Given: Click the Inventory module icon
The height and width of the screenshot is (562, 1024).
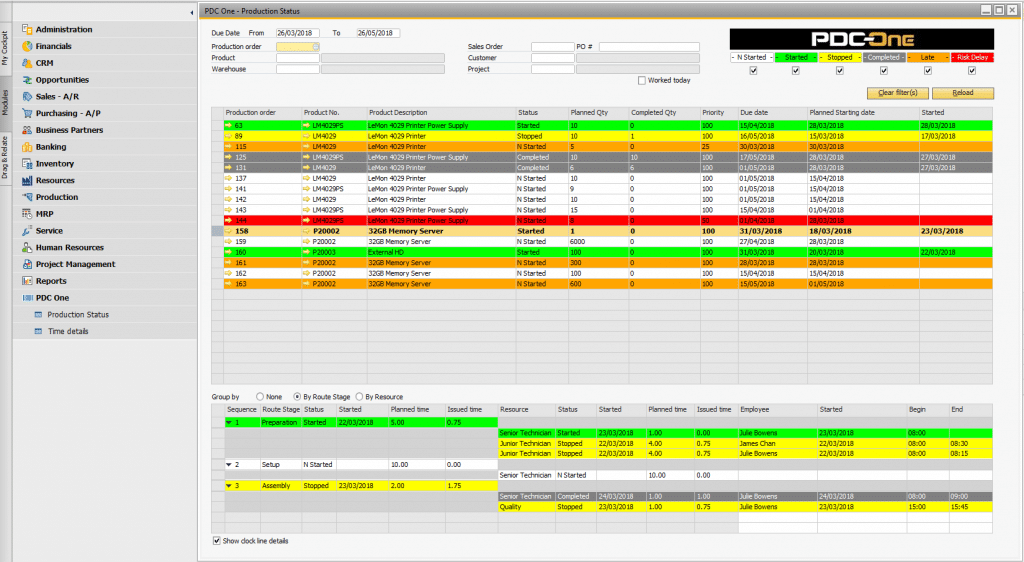Looking at the screenshot, I should point(27,164).
